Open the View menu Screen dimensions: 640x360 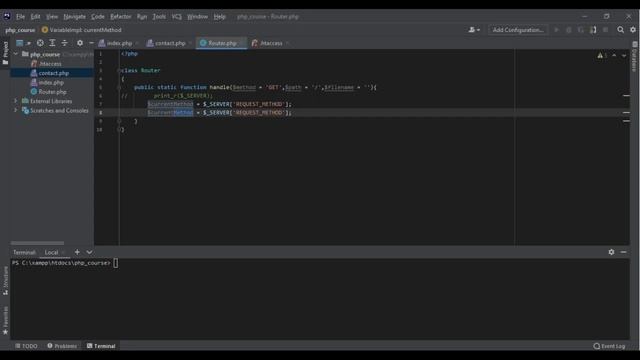52,17
